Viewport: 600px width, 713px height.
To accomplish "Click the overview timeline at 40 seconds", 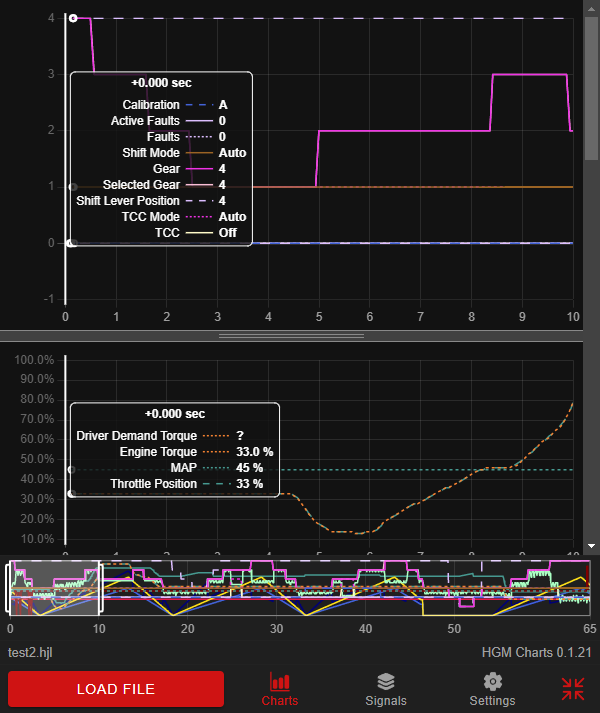I will pos(366,591).
